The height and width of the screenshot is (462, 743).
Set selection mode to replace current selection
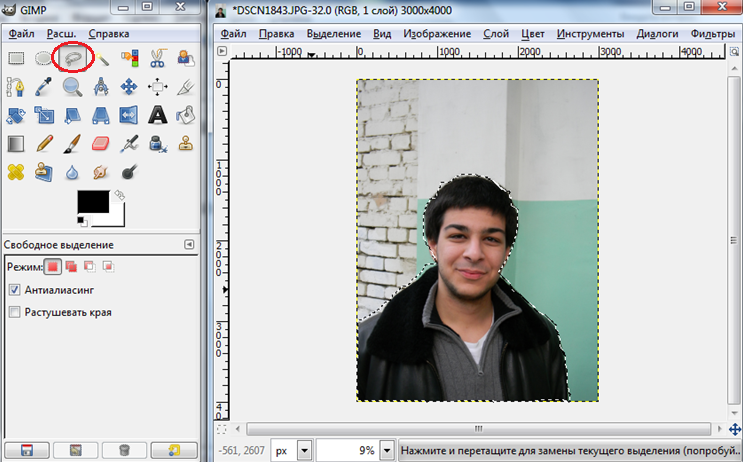(53, 267)
